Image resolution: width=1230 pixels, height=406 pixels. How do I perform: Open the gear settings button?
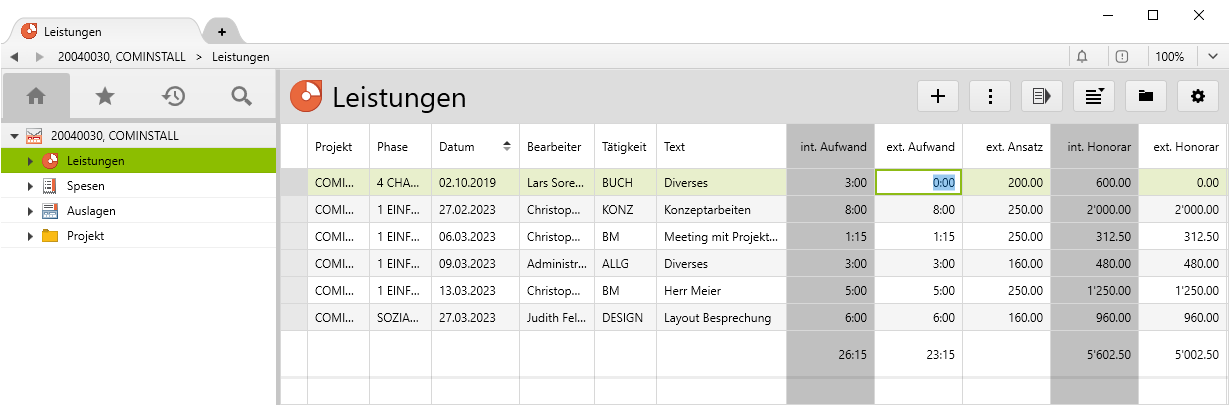click(x=1198, y=96)
